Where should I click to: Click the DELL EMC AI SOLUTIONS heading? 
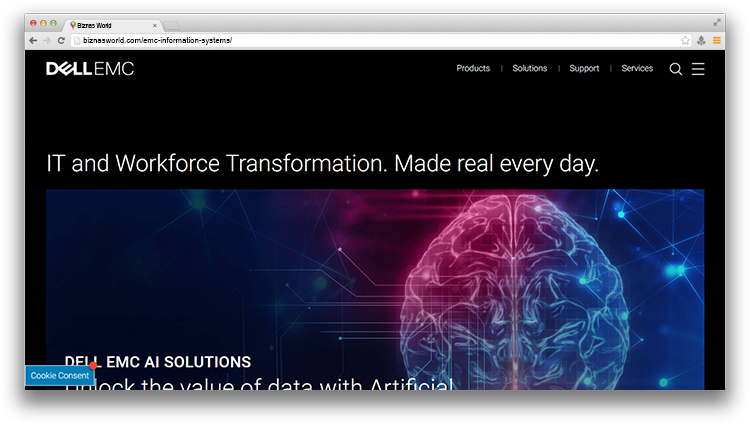[x=158, y=362]
